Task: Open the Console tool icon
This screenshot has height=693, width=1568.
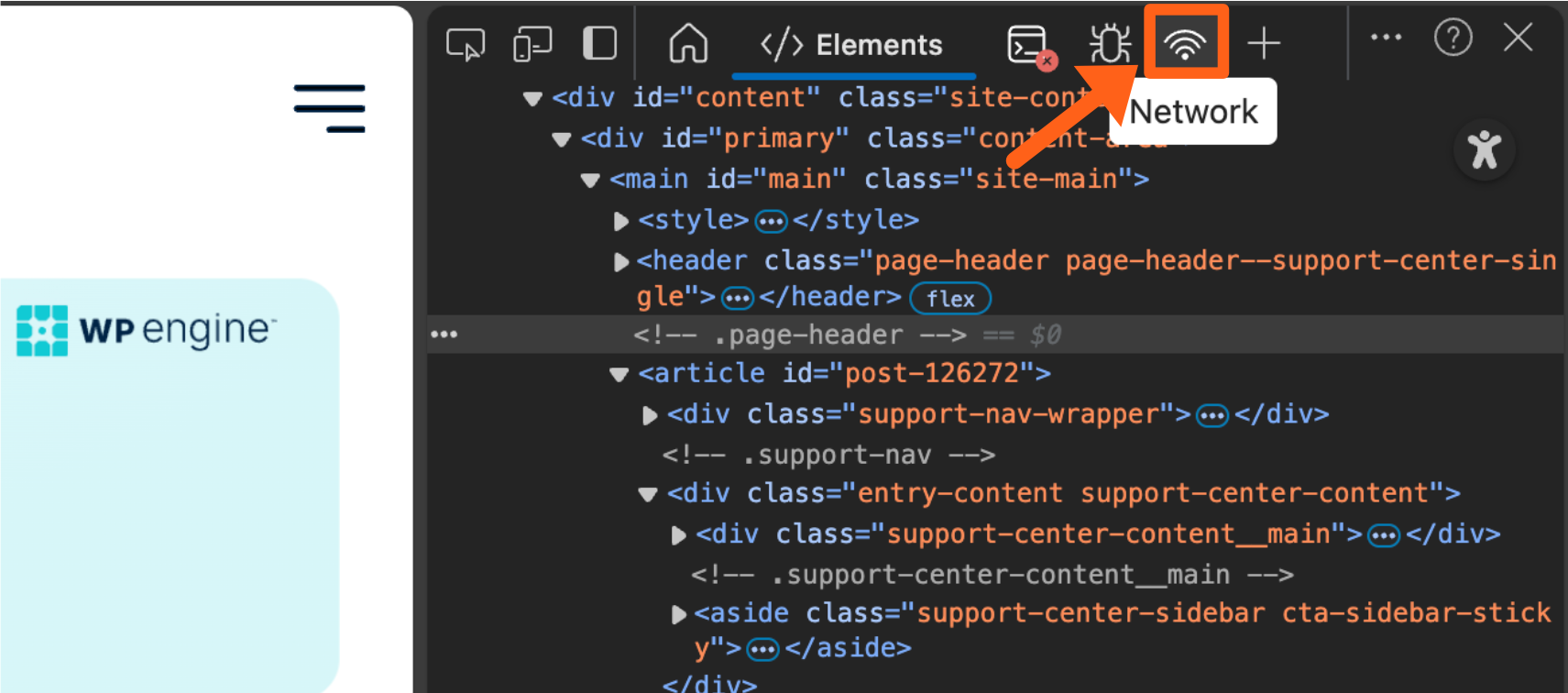Action: pyautogui.click(x=1028, y=44)
